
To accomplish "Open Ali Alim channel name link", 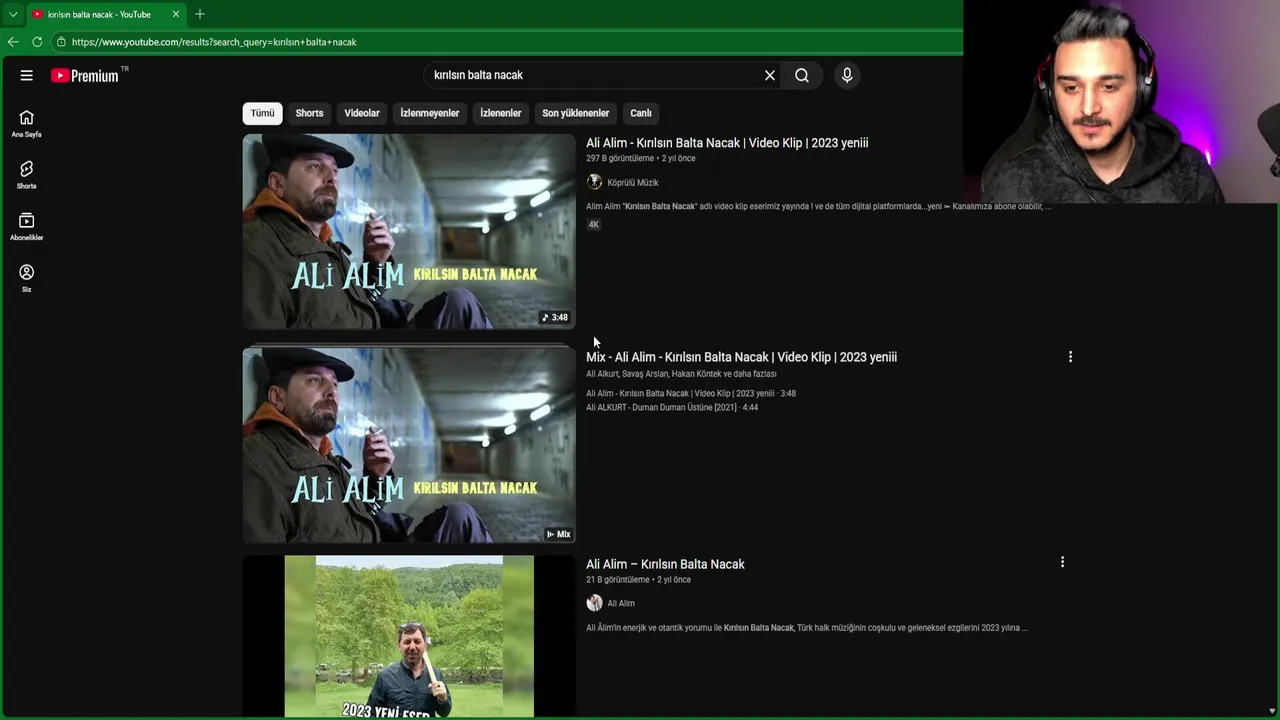I will [621, 604].
